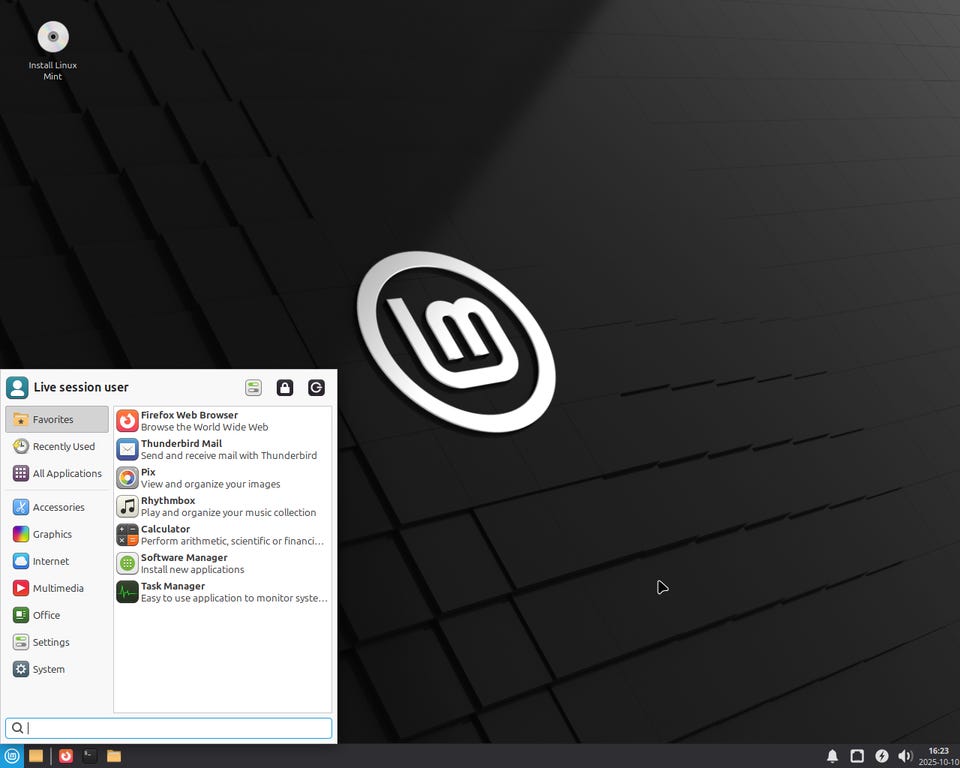Select the Recently Used category
The height and width of the screenshot is (768, 960).
(57, 446)
